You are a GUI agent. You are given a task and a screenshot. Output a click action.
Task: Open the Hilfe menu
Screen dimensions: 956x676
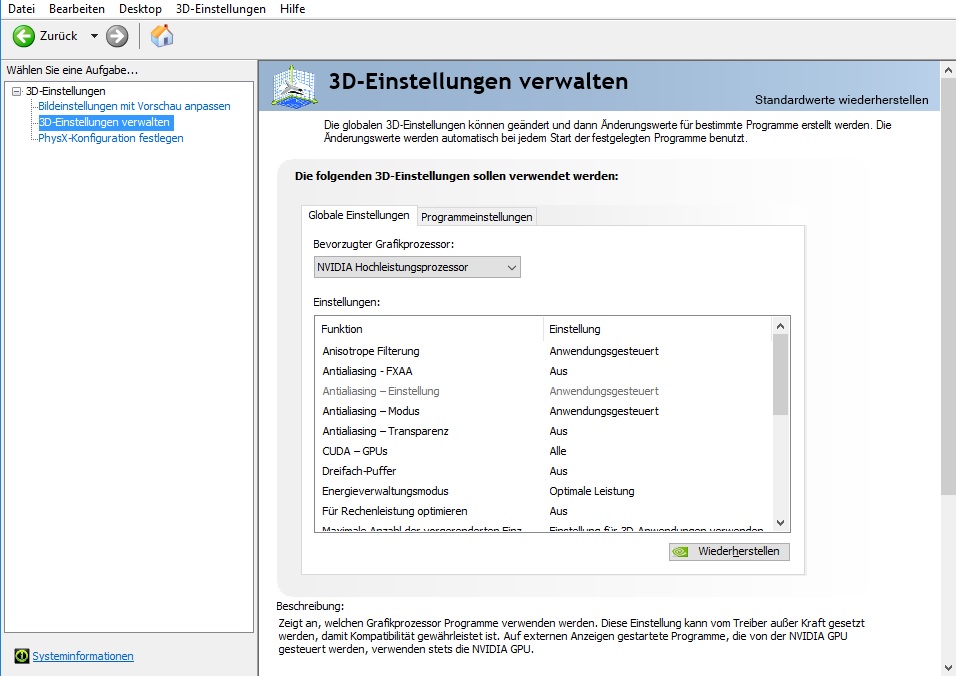click(293, 9)
